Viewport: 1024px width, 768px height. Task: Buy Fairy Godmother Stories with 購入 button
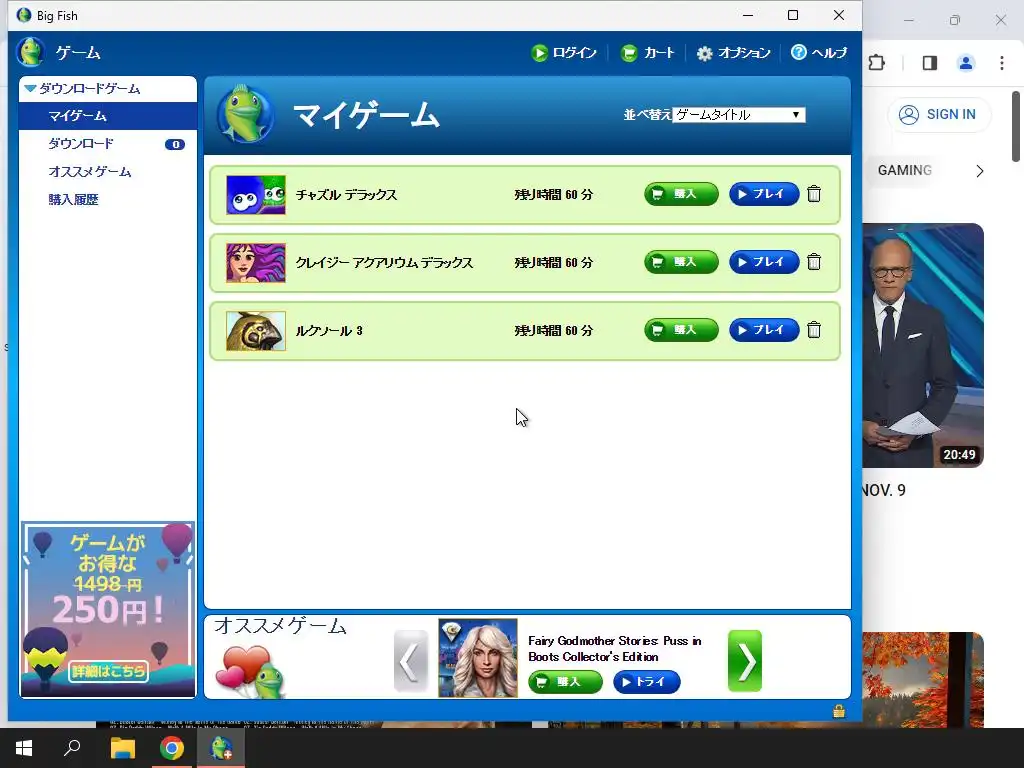pos(566,682)
